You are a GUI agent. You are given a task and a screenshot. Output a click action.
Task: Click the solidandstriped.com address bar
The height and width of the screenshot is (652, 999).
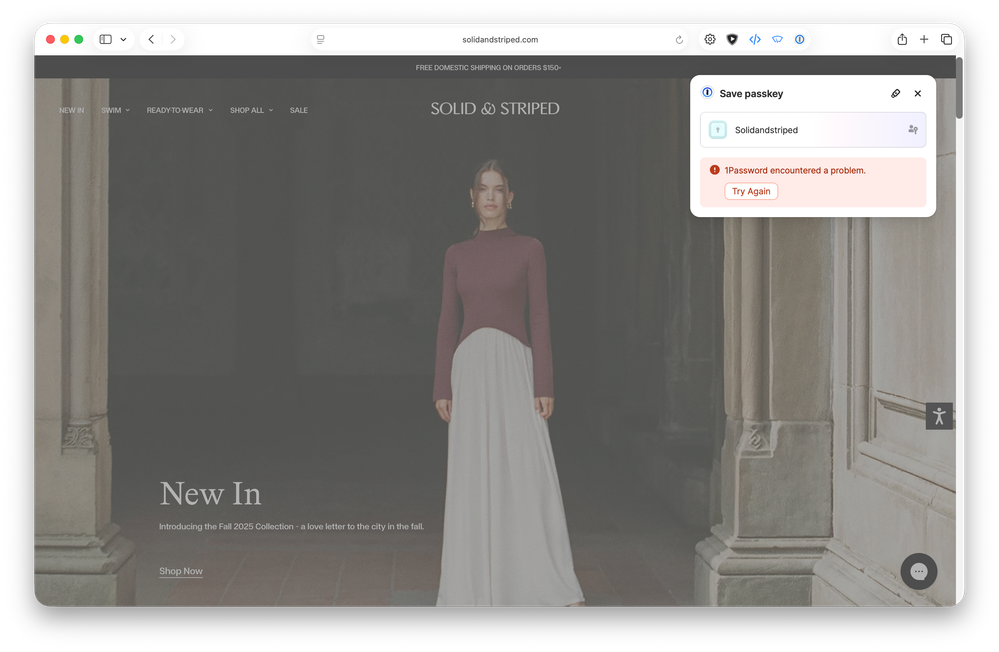click(500, 40)
